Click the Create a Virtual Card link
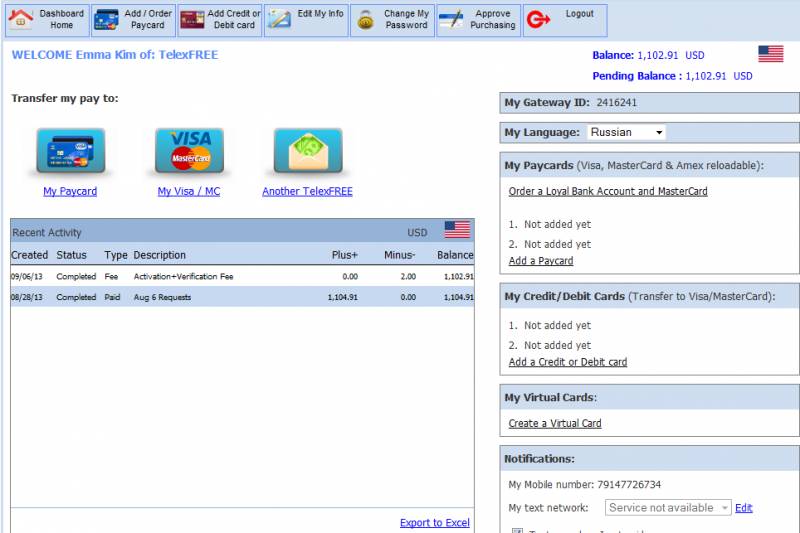This screenshot has height=533, width=800. [555, 423]
